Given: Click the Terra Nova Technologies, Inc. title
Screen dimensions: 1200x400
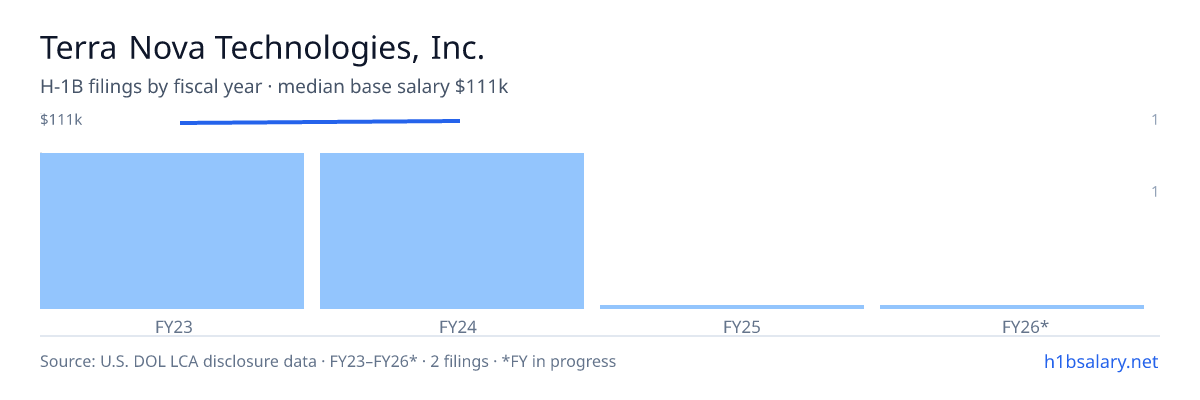Looking at the screenshot, I should click(262, 47).
